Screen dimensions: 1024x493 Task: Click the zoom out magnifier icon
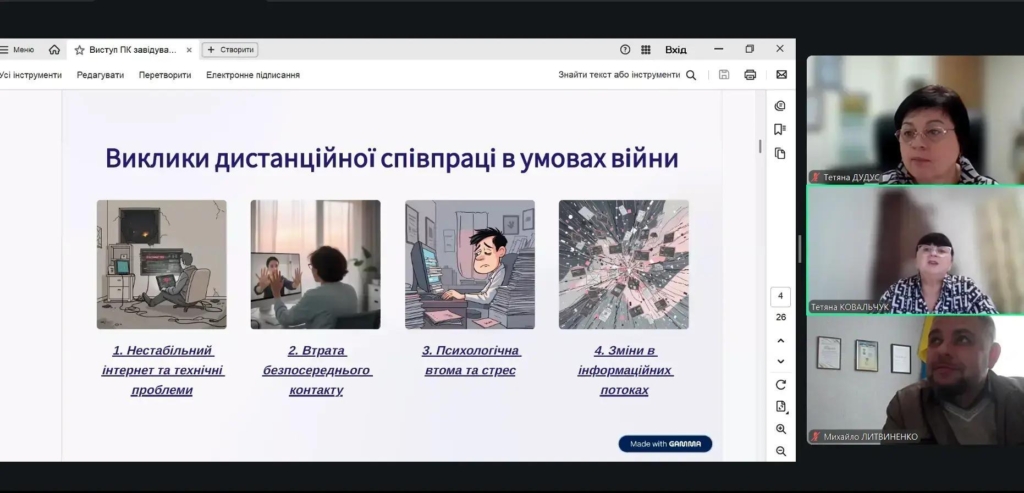(781, 451)
